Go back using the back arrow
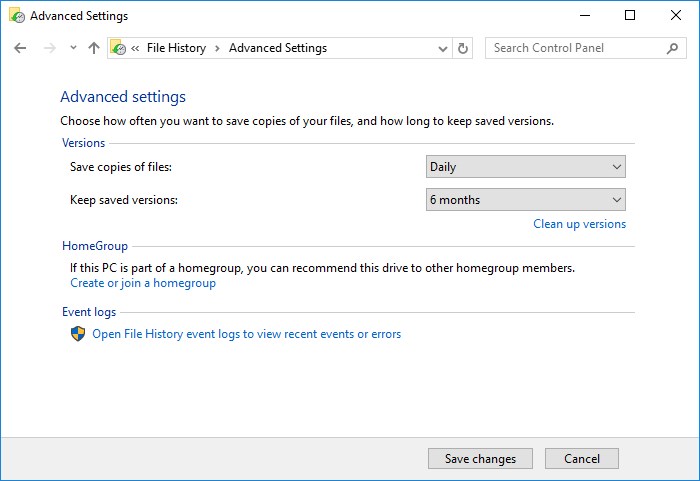 (x=20, y=48)
